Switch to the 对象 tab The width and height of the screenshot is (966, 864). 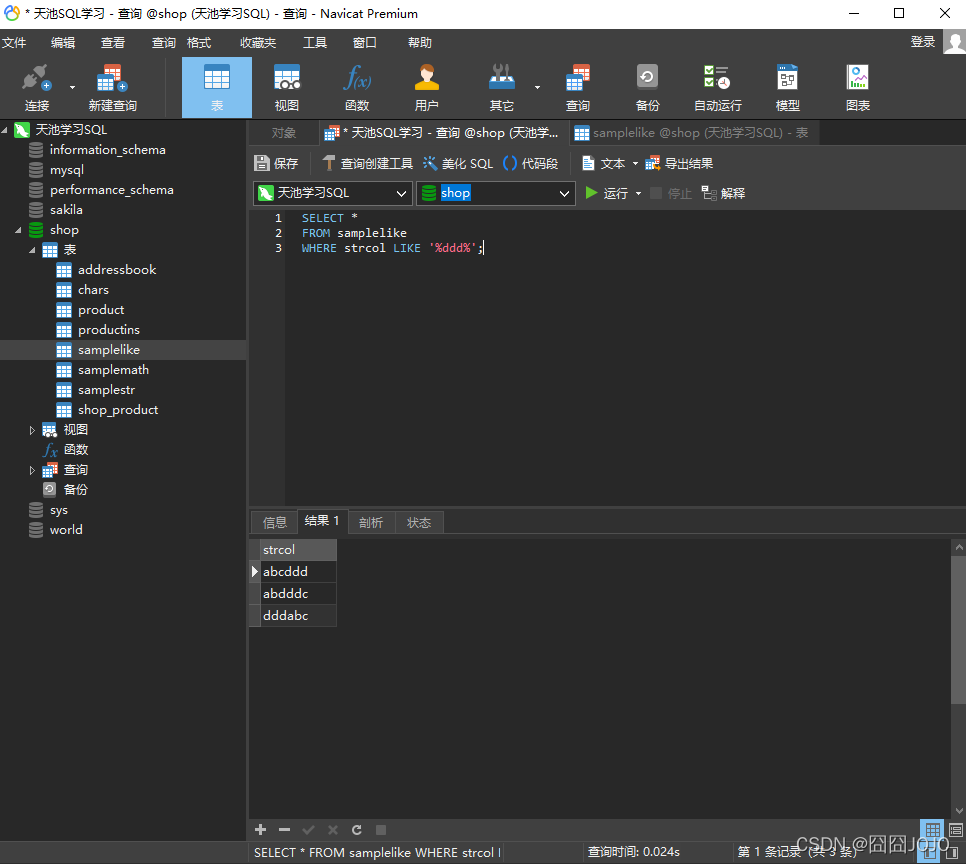point(283,133)
